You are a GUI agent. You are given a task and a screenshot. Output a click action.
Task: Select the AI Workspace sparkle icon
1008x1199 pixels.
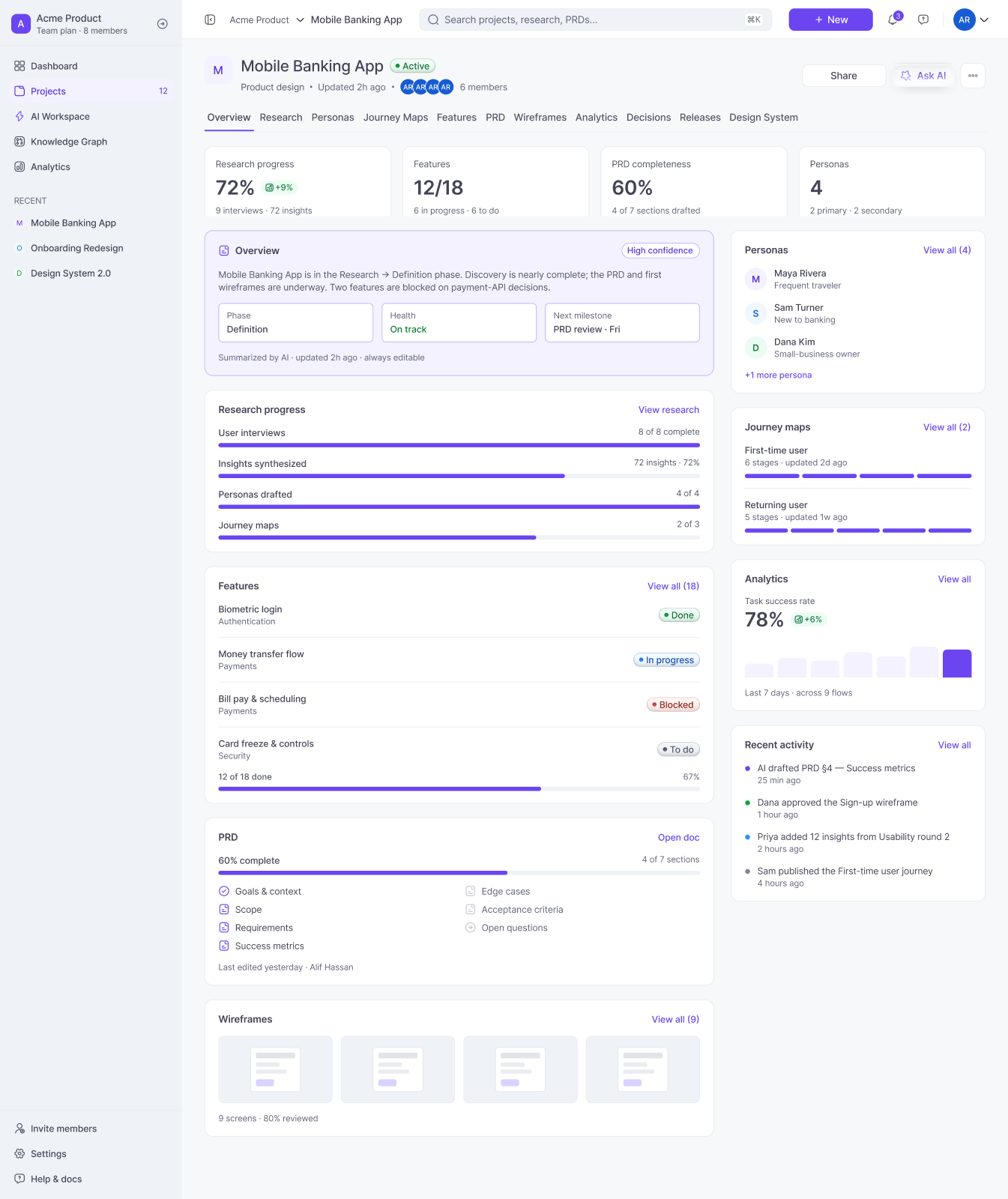[19, 116]
